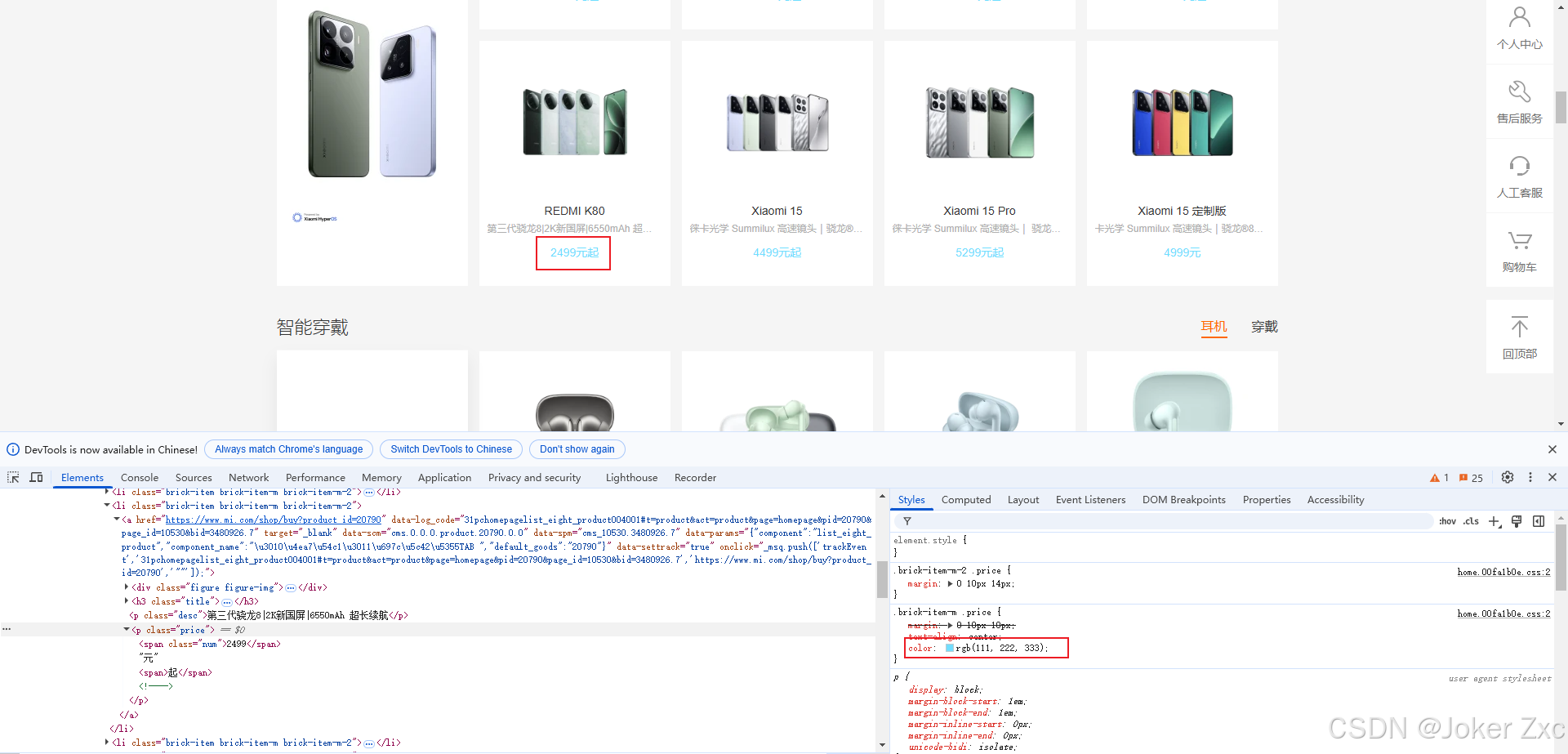Expand the h3 title node
Screen dimensions: 1568x754
(127, 601)
